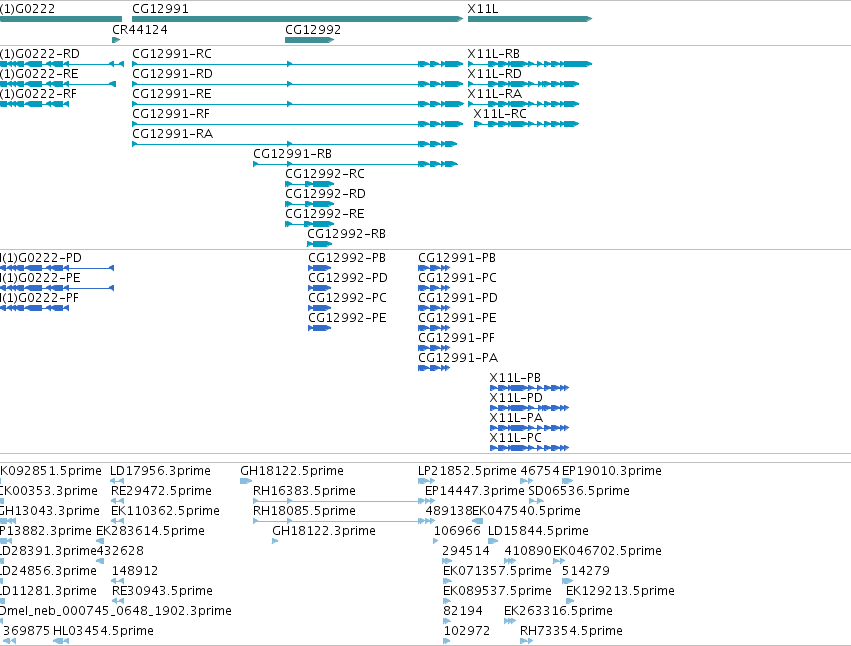The width and height of the screenshot is (851, 646).
Task: Select the CG12991-PE polypeptide
Action: tap(458, 318)
